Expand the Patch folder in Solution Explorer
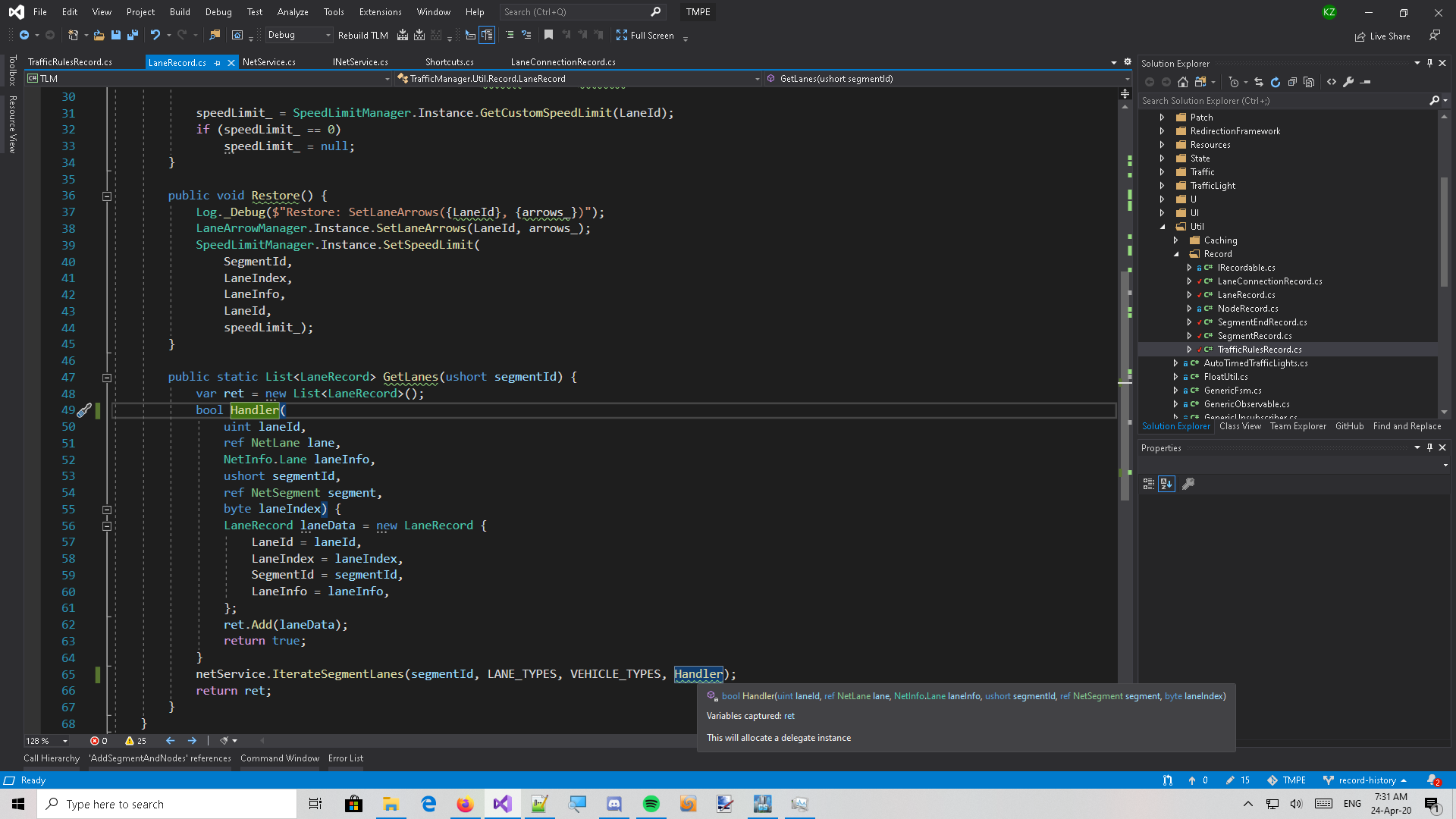1456x819 pixels. 1163,118
